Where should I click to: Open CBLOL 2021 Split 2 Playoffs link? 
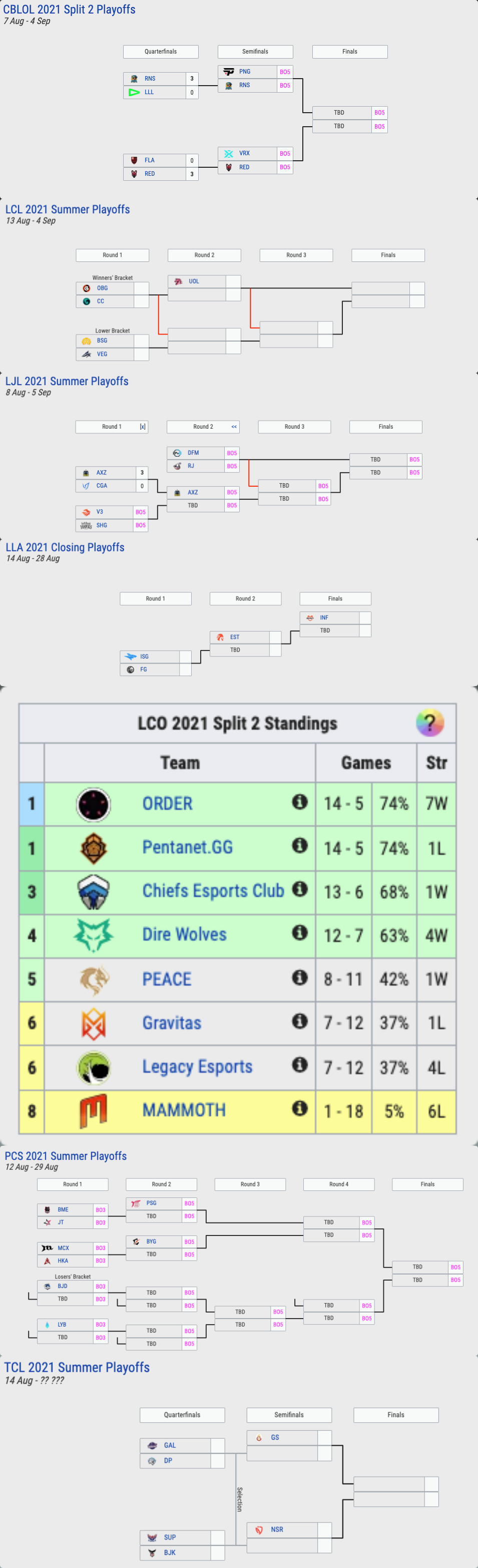(70, 9)
